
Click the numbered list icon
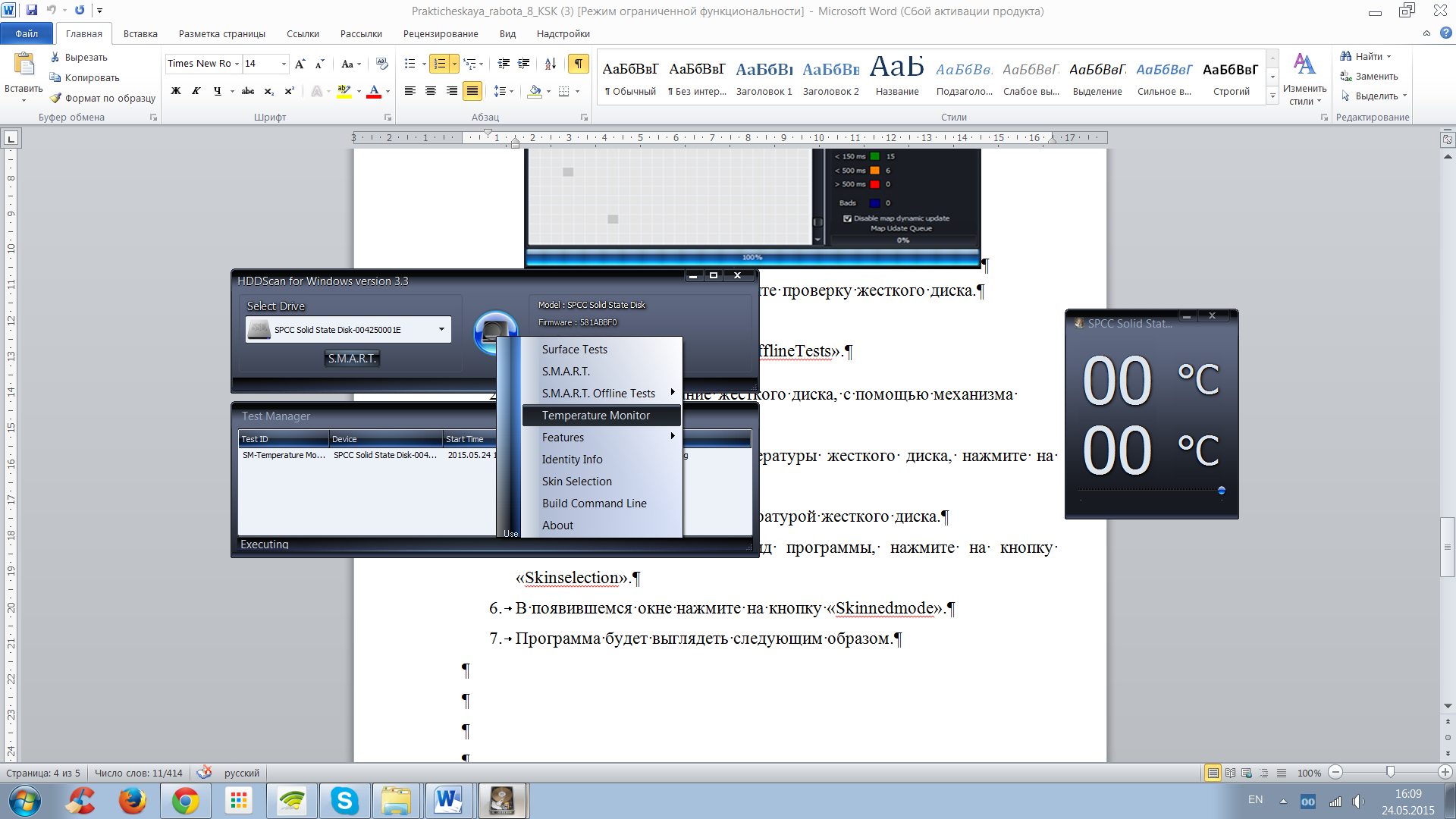point(440,64)
